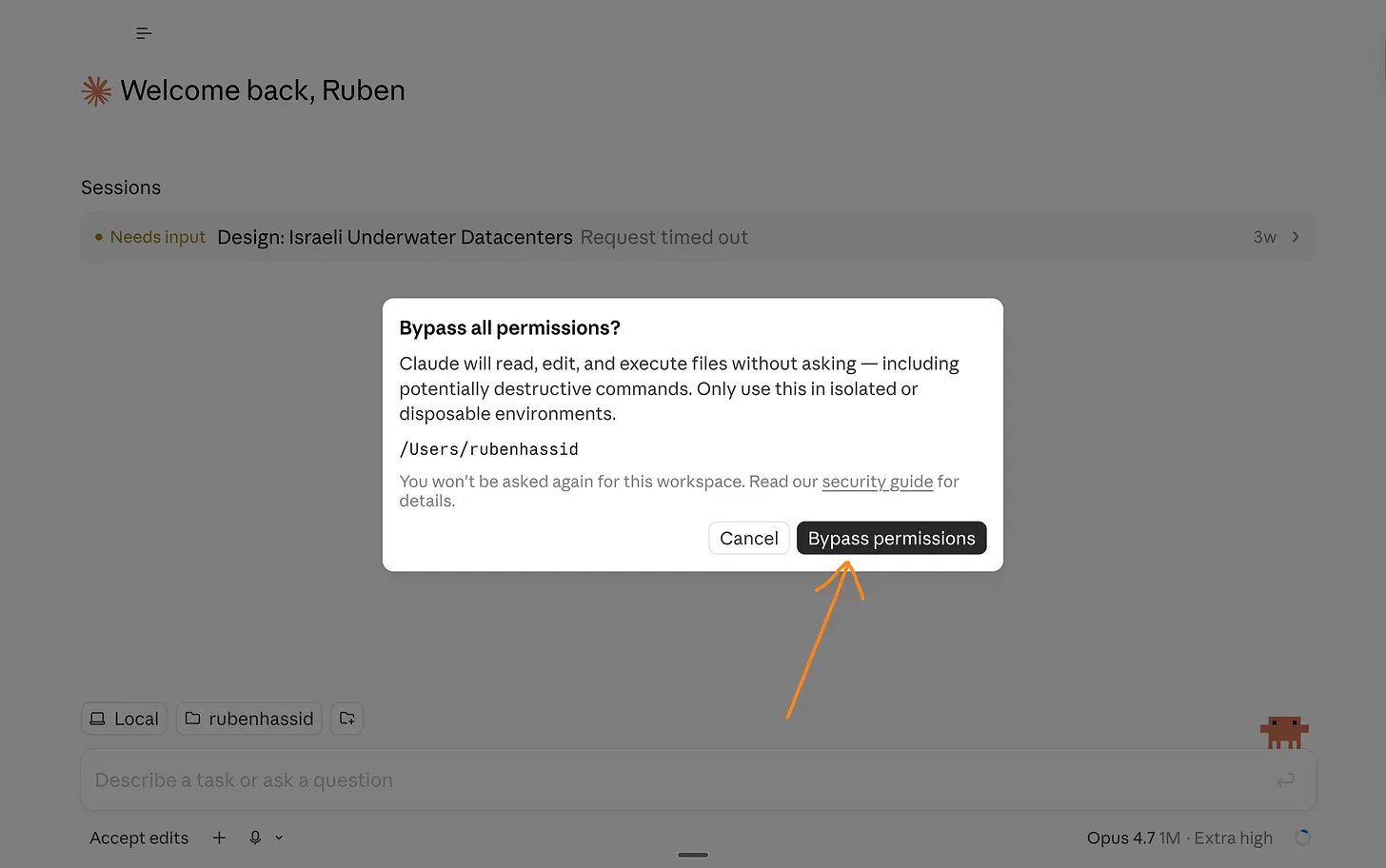Viewport: 1386px width, 868px height.
Task: Focus the Describe a task input field
Action: tap(698, 780)
